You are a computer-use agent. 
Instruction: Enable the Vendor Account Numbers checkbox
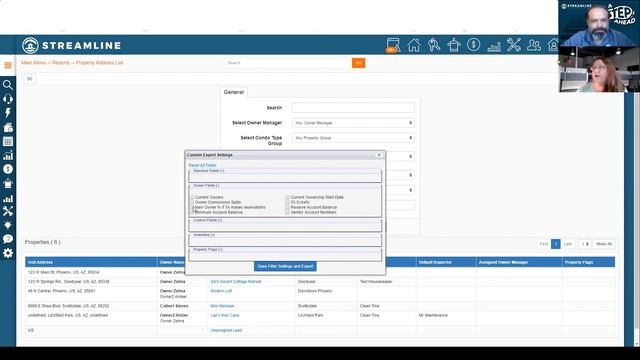pyautogui.click(x=287, y=212)
